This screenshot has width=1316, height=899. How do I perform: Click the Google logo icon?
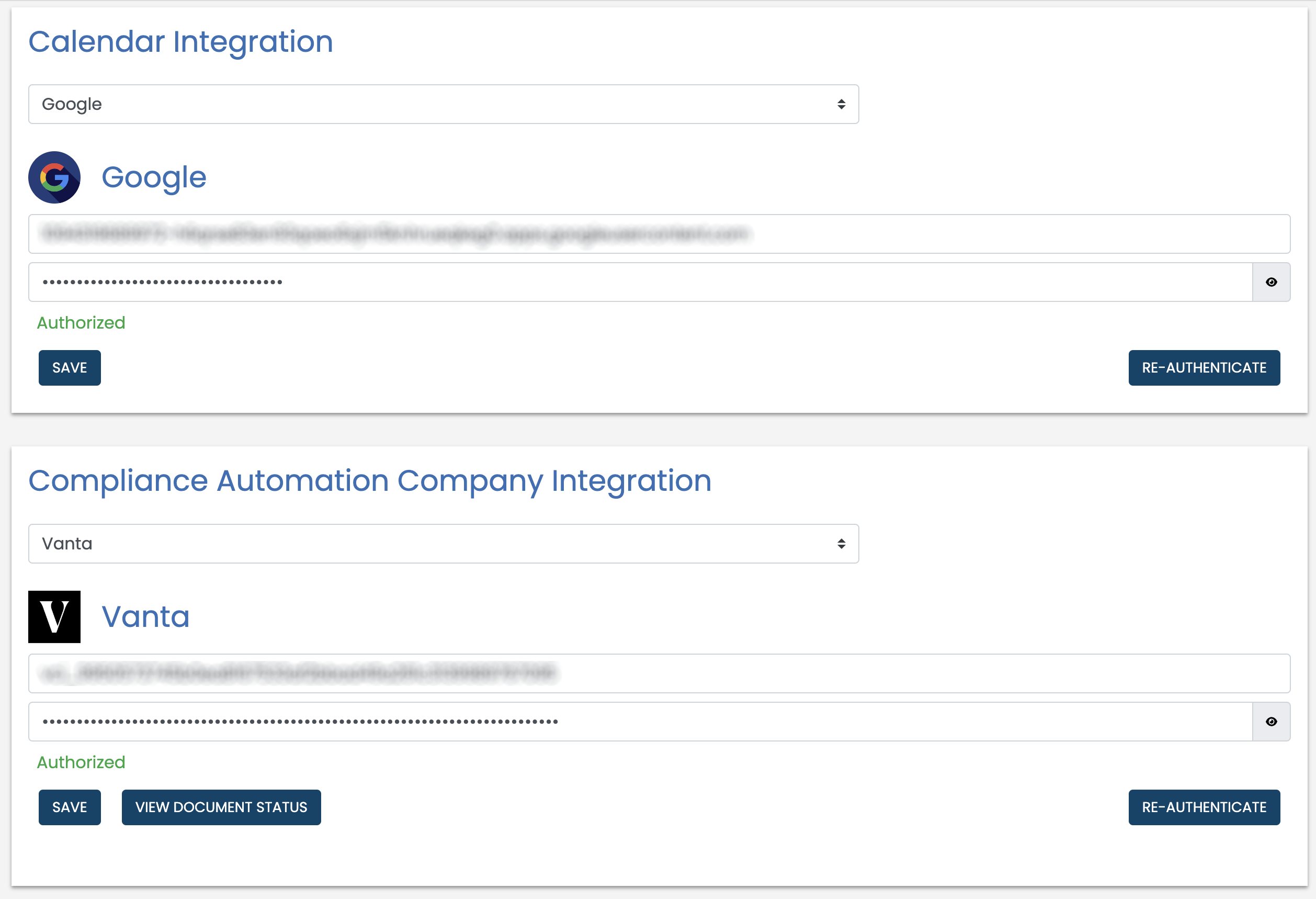(x=54, y=177)
